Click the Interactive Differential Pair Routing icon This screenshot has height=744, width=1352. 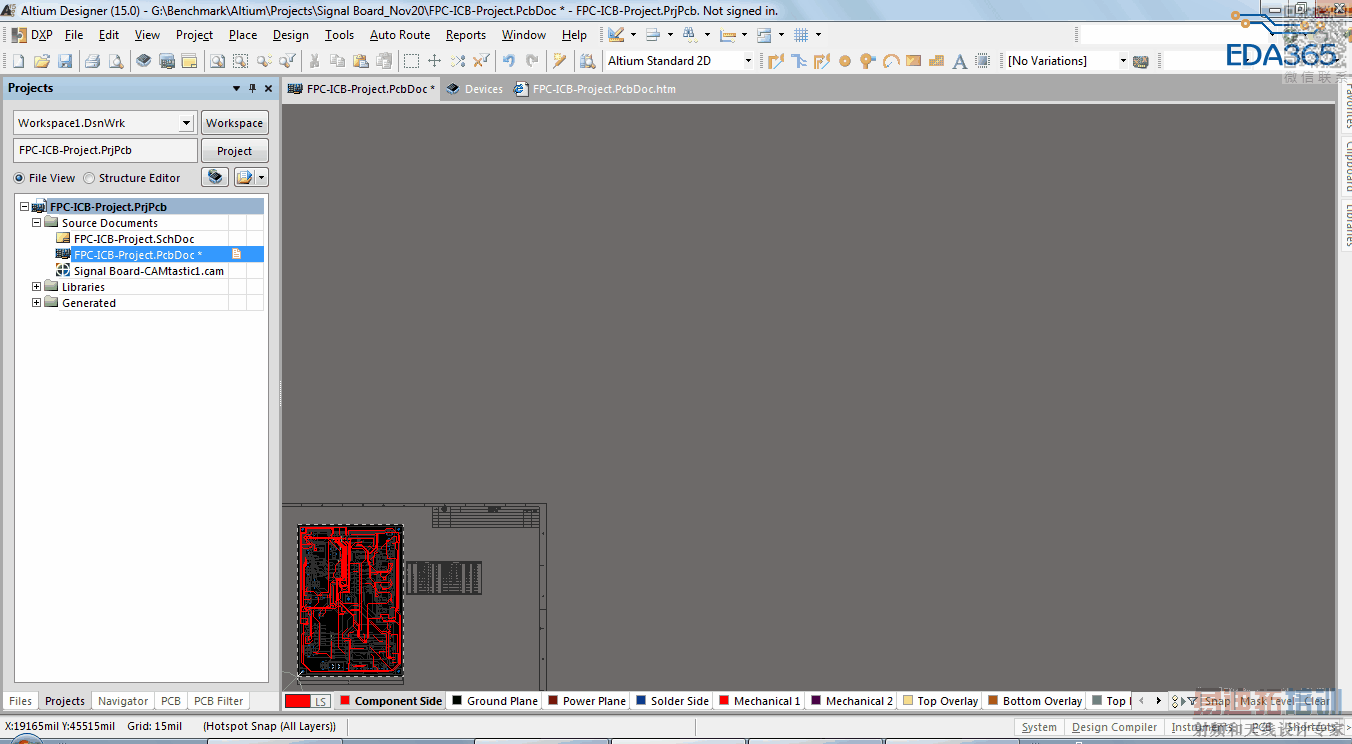click(x=822, y=61)
